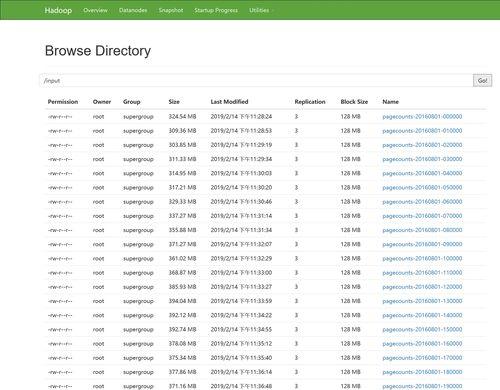Open file pagecounts-20160801-160000
Screen dimensions: 500x390
pyautogui.click(x=422, y=344)
